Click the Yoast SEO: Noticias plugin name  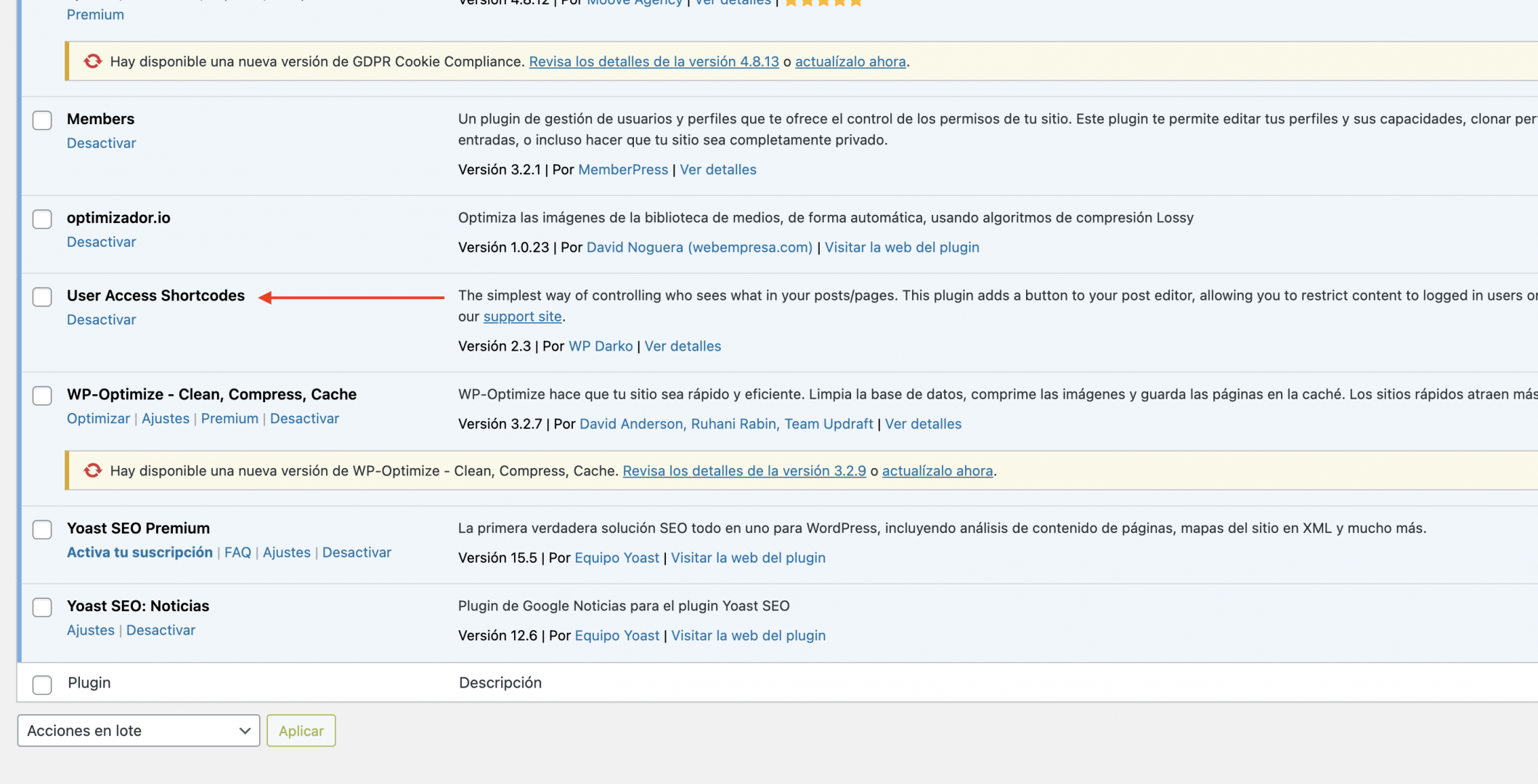138,606
